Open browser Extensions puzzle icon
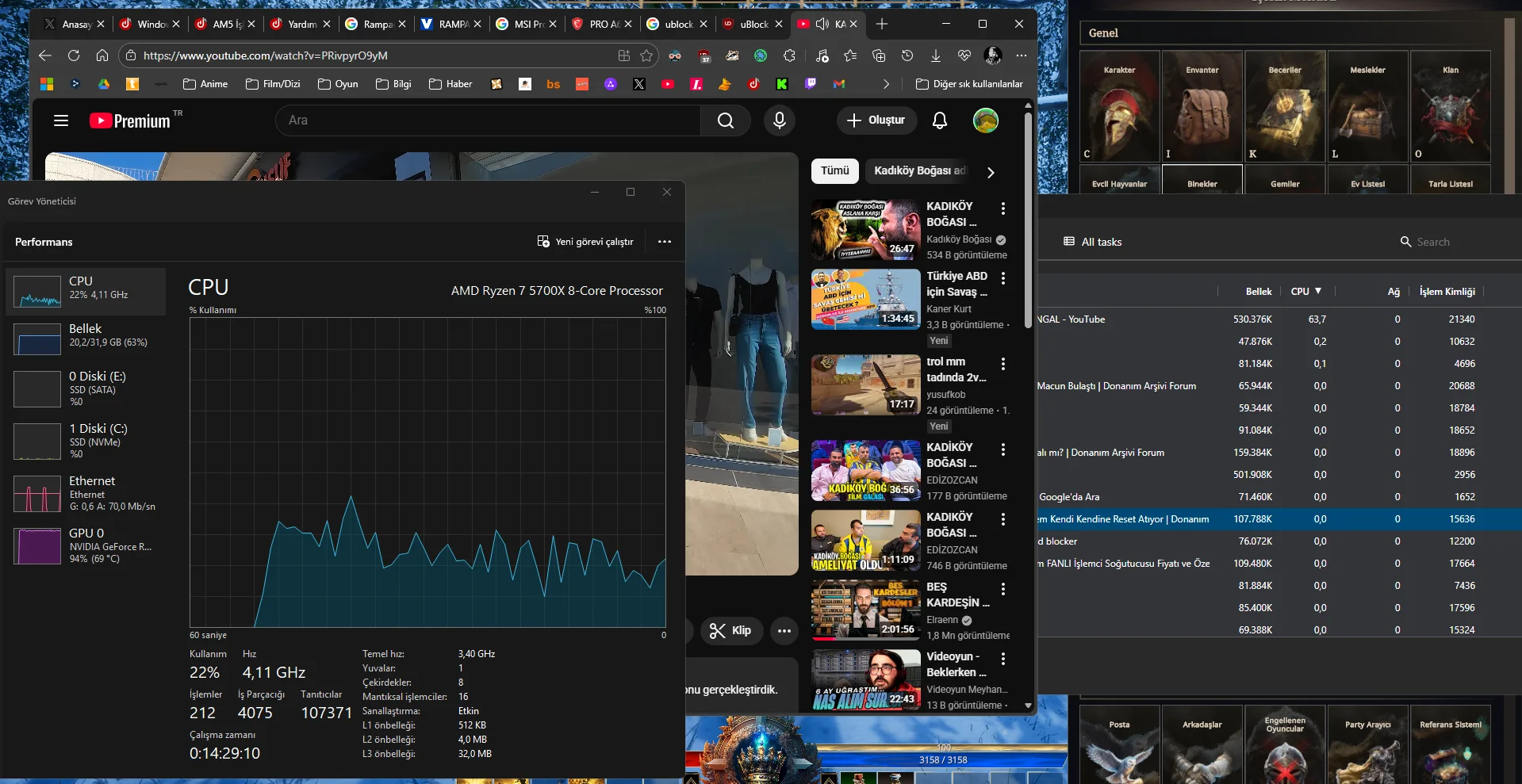Image resolution: width=1522 pixels, height=784 pixels. tap(789, 55)
